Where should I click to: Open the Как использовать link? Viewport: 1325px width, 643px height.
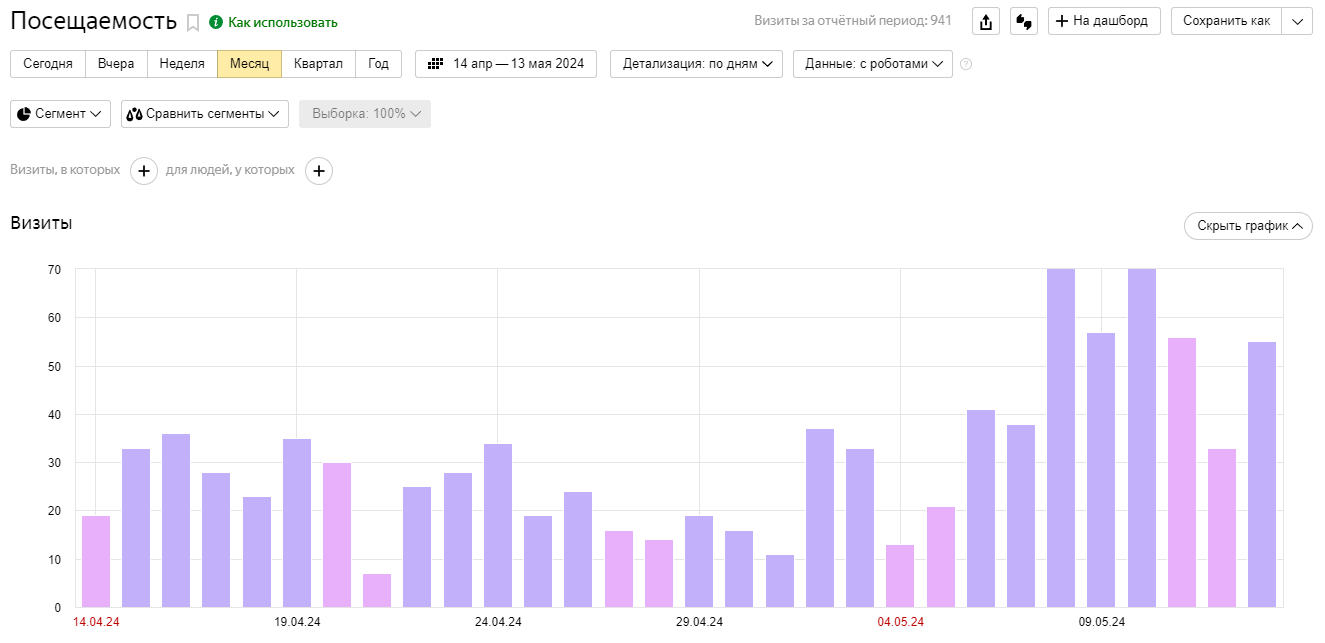283,22
